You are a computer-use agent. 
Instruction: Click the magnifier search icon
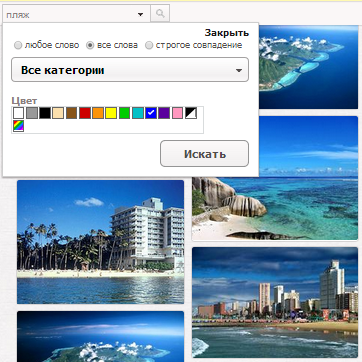coord(160,14)
